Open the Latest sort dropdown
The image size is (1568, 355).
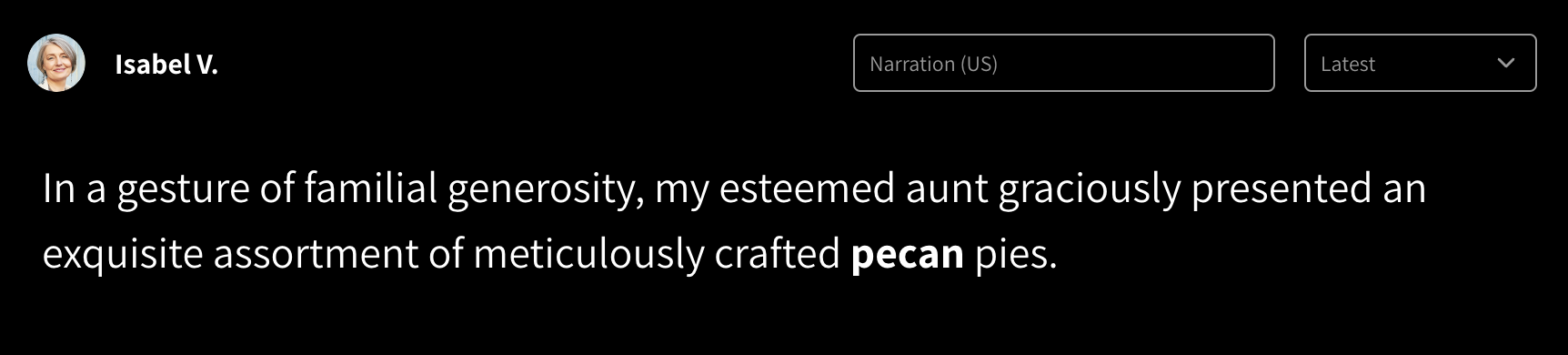[x=1420, y=63]
